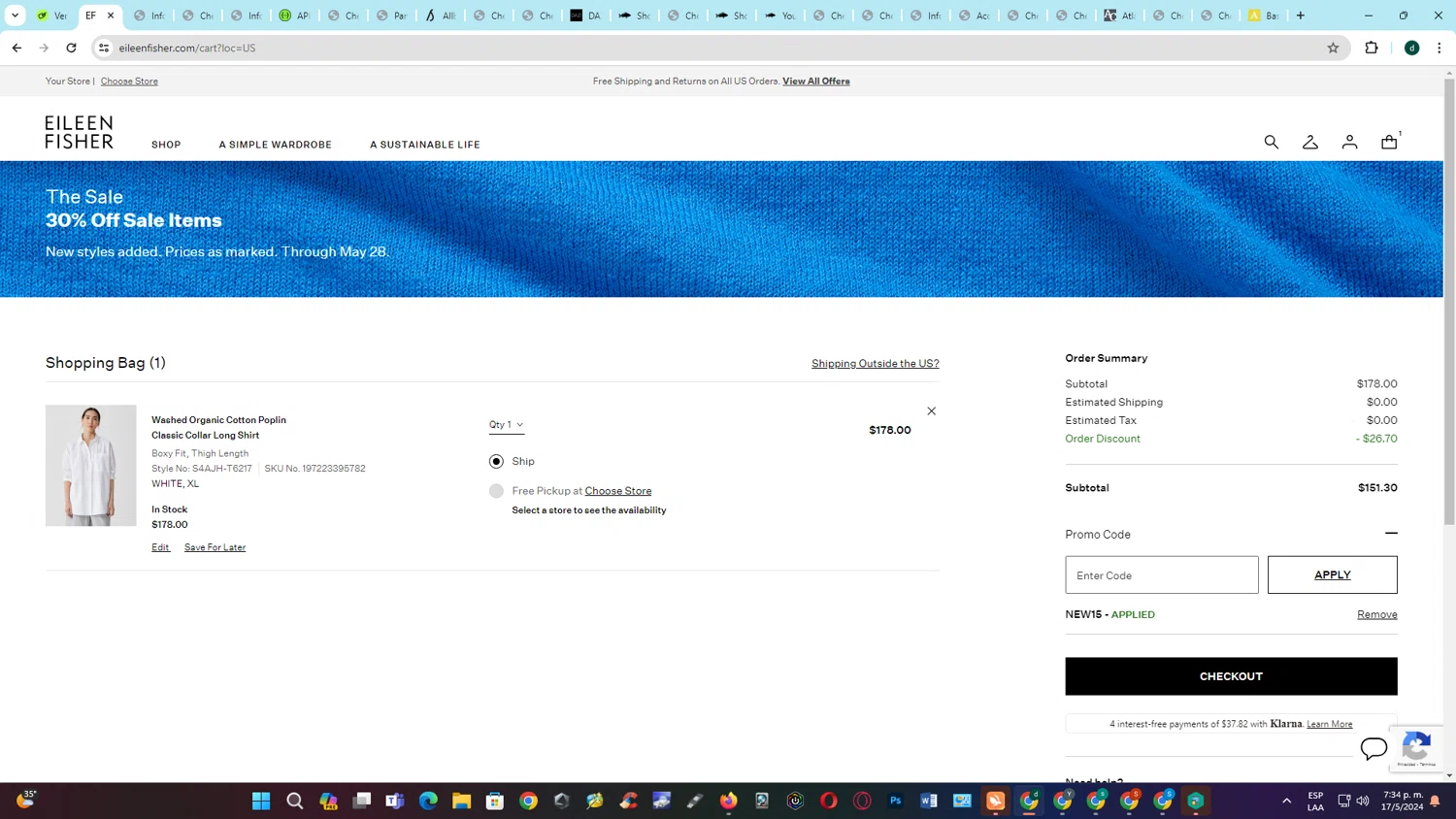Edit the shirt item
Screen dimensions: 1456x819
click(x=160, y=547)
